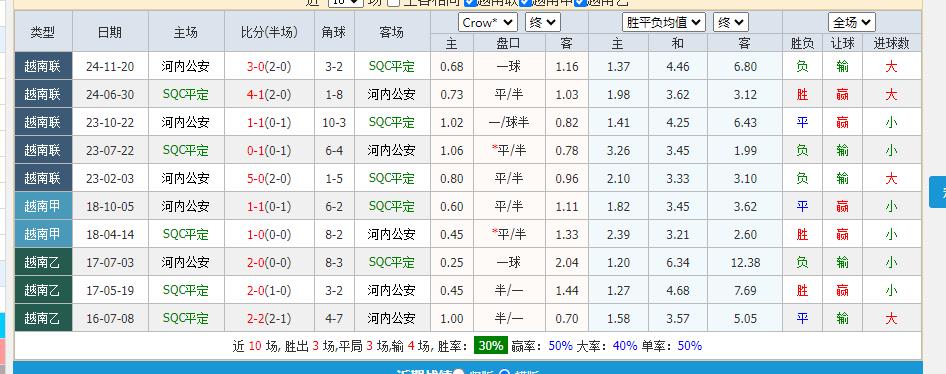The image size is (946, 374).
Task: Open the Crow* bookmaker dropdown
Action: 487,23
